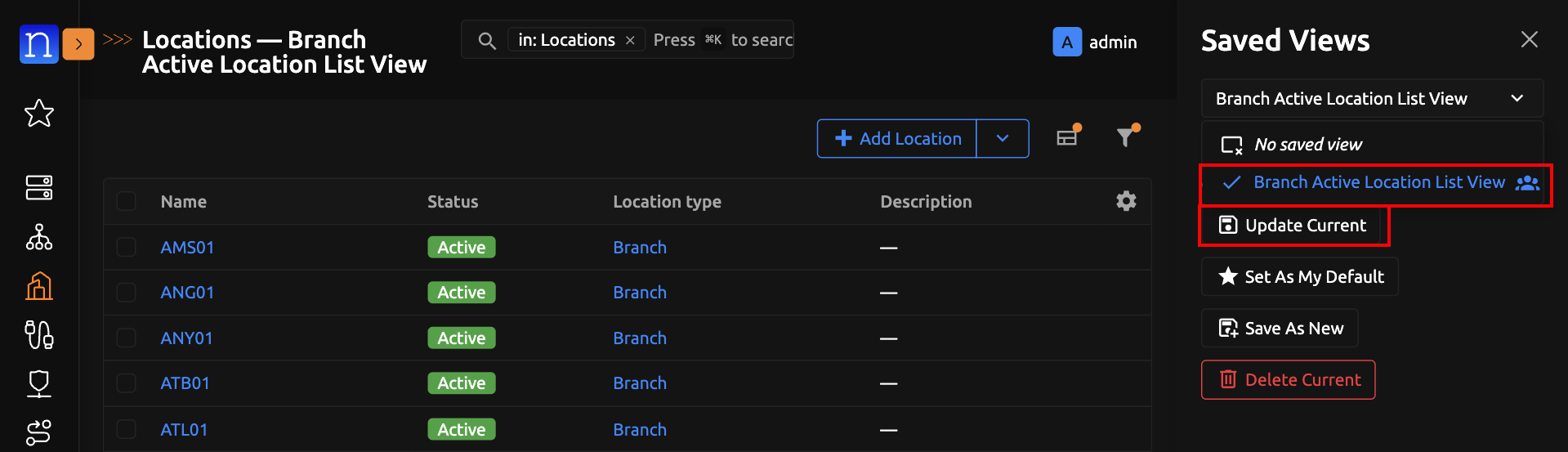Open the Devices server icon in sidebar
The image size is (1568, 452).
point(38,187)
